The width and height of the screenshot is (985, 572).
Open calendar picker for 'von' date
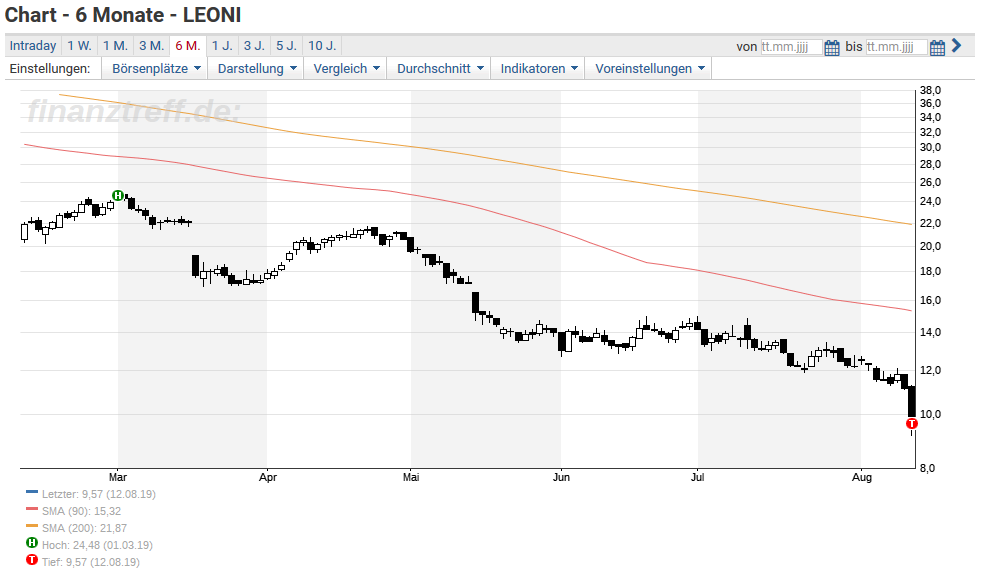(x=831, y=48)
